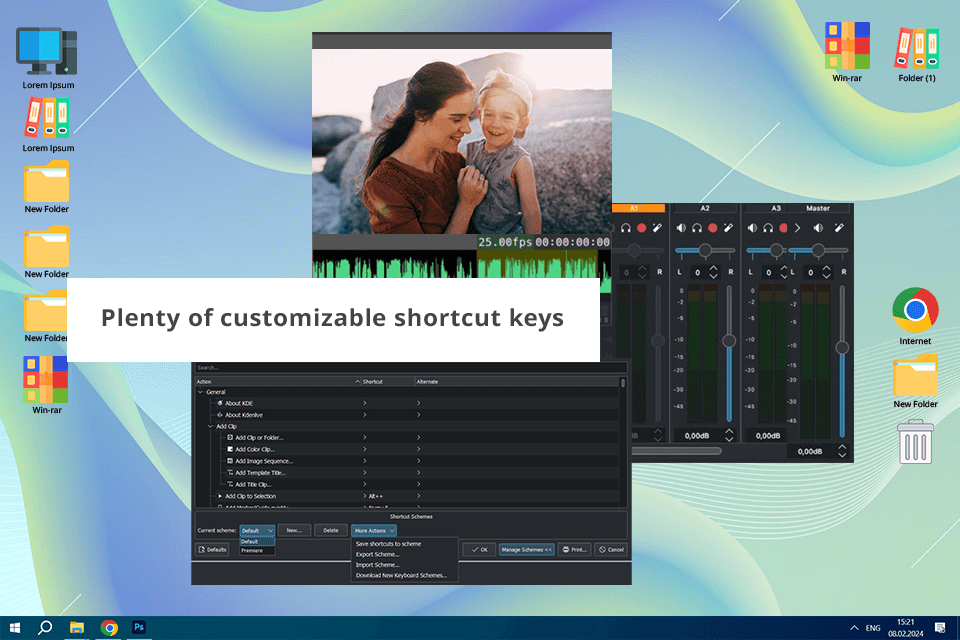Image resolution: width=960 pixels, height=640 pixels.
Task: Select the Master mixer channel header
Action: [x=817, y=208]
